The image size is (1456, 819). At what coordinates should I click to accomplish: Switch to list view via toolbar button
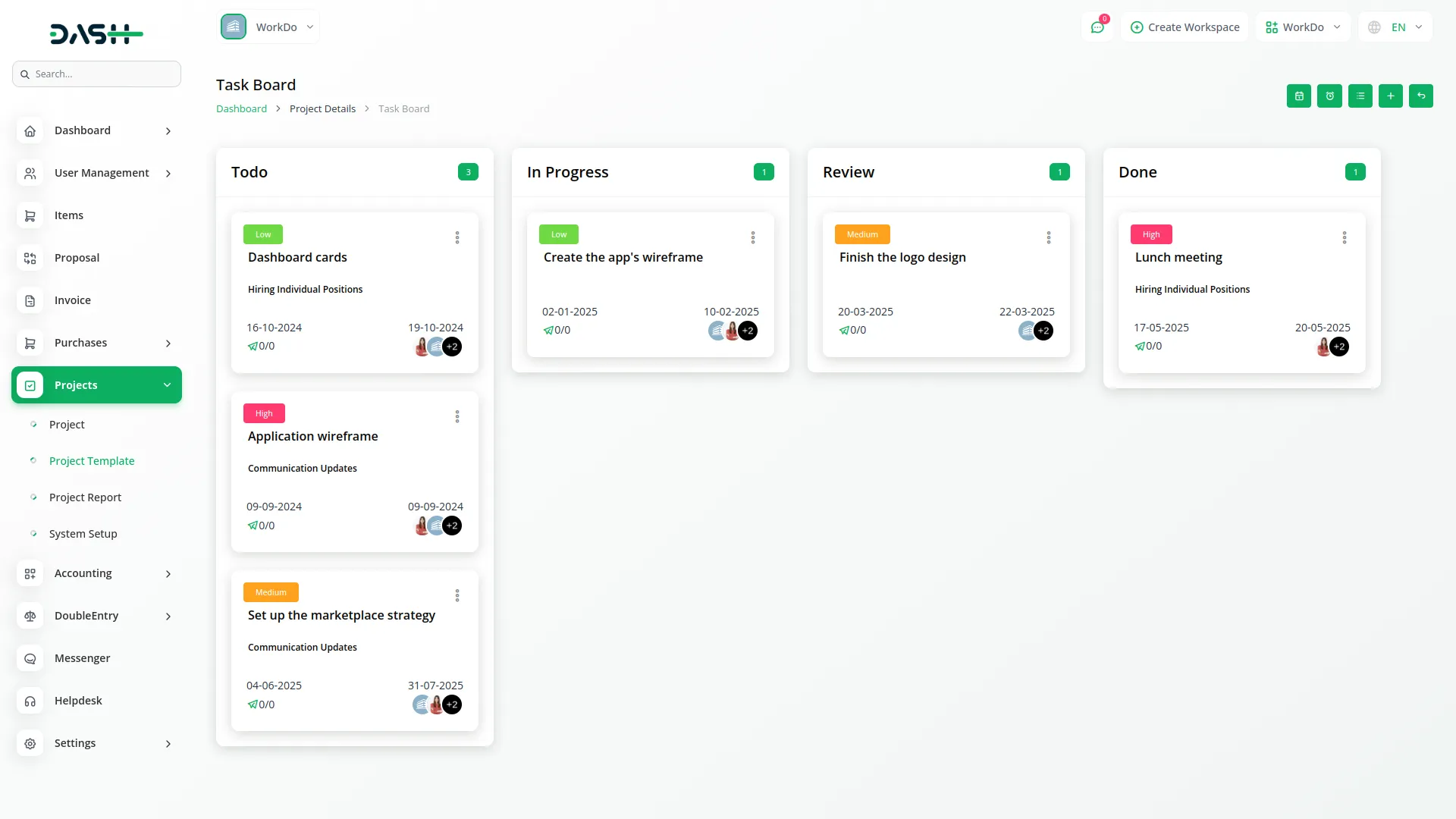tap(1360, 96)
